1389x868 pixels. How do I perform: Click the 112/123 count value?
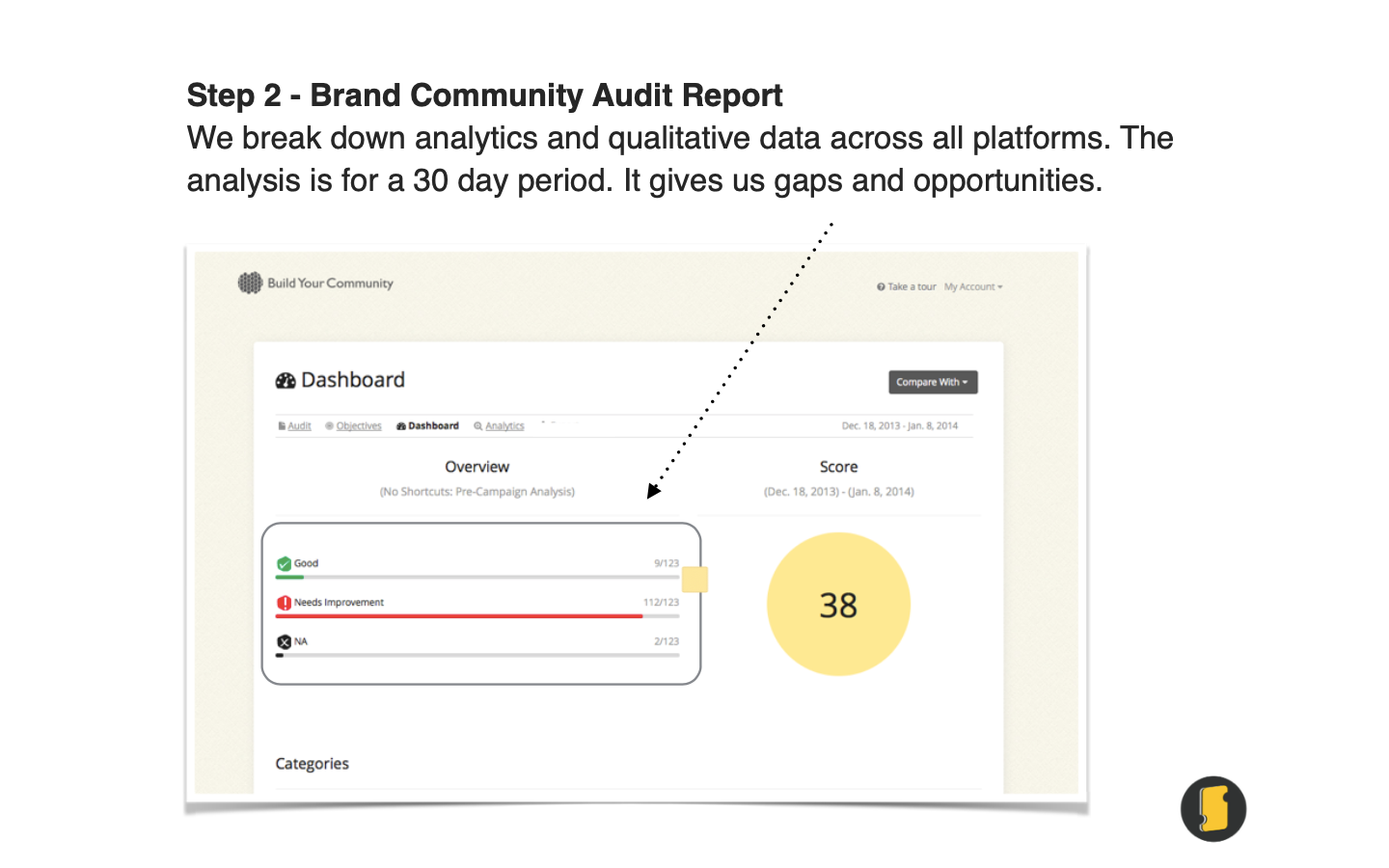click(661, 602)
